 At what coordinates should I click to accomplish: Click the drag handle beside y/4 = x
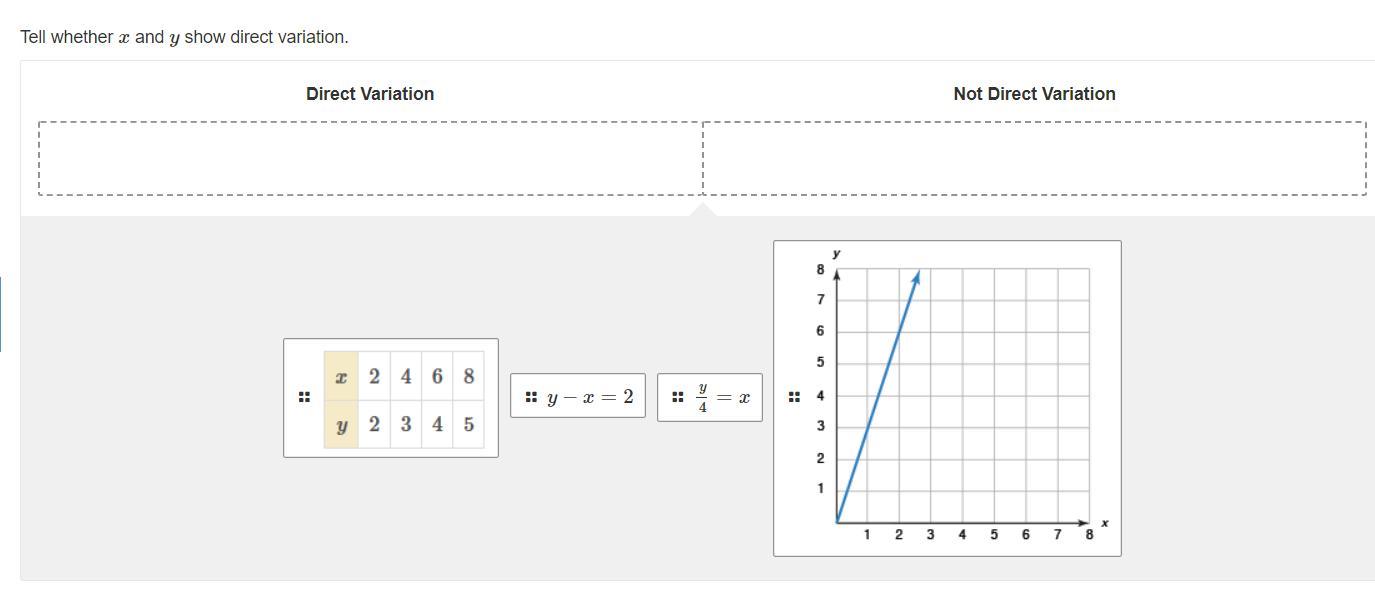click(x=678, y=397)
